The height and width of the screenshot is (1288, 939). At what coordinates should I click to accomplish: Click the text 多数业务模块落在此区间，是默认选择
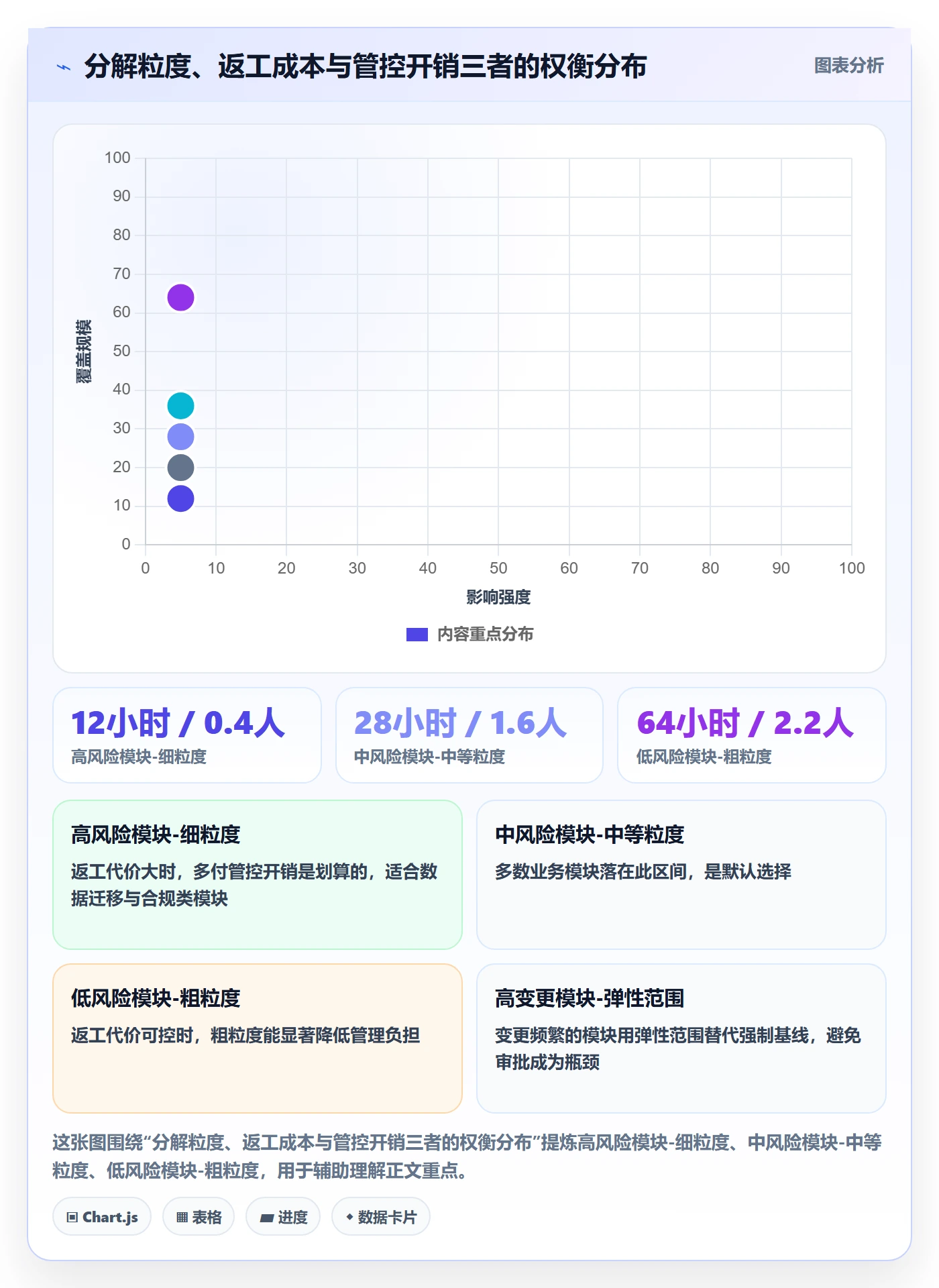pyautogui.click(x=643, y=871)
